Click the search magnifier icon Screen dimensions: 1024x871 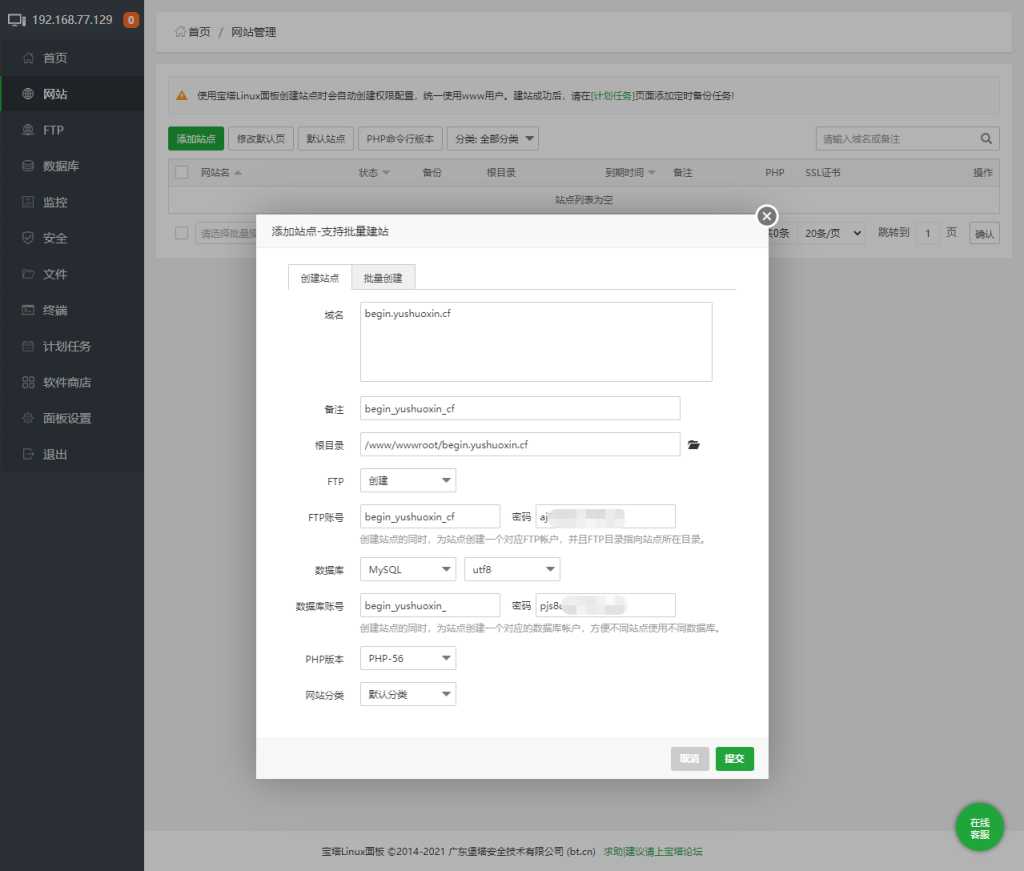click(985, 139)
